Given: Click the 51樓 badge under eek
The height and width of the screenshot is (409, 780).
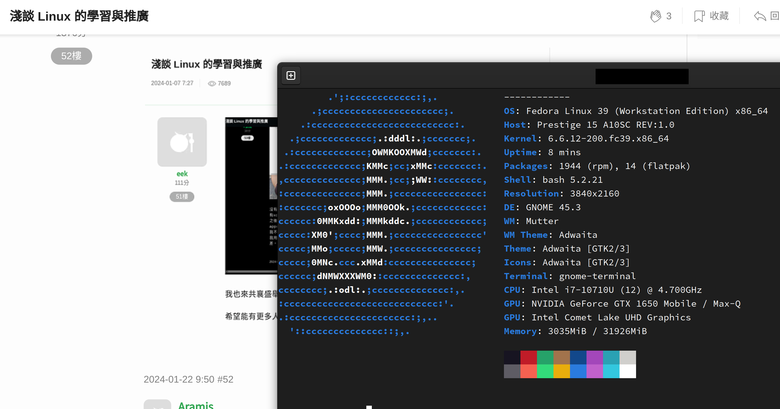Looking at the screenshot, I should click(x=182, y=197).
